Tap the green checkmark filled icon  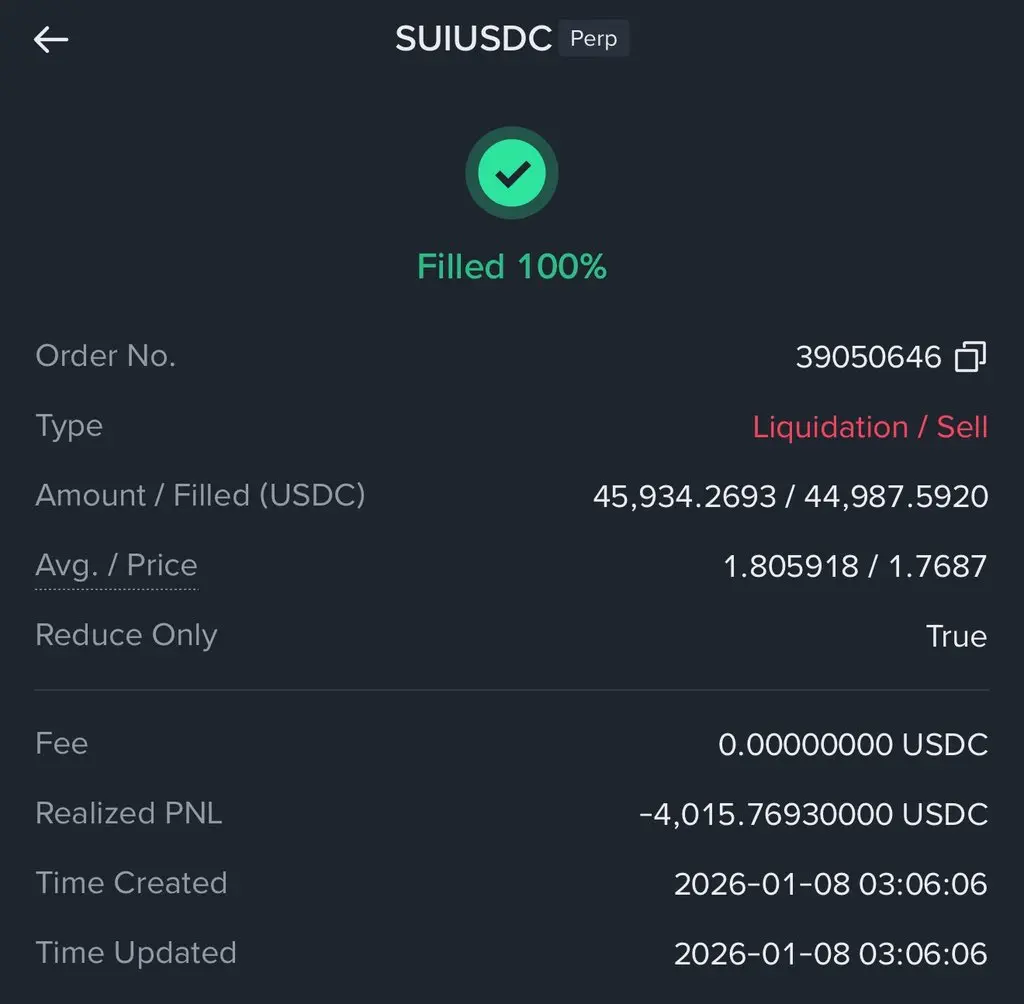coord(512,173)
